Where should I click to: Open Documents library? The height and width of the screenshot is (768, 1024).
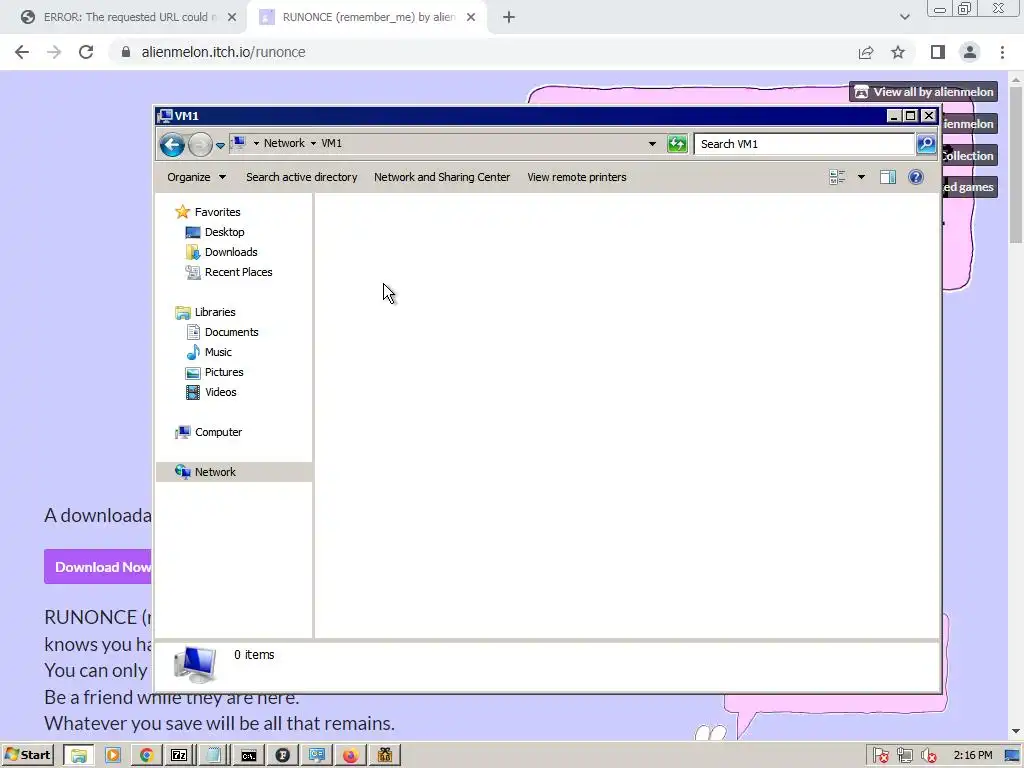231,332
